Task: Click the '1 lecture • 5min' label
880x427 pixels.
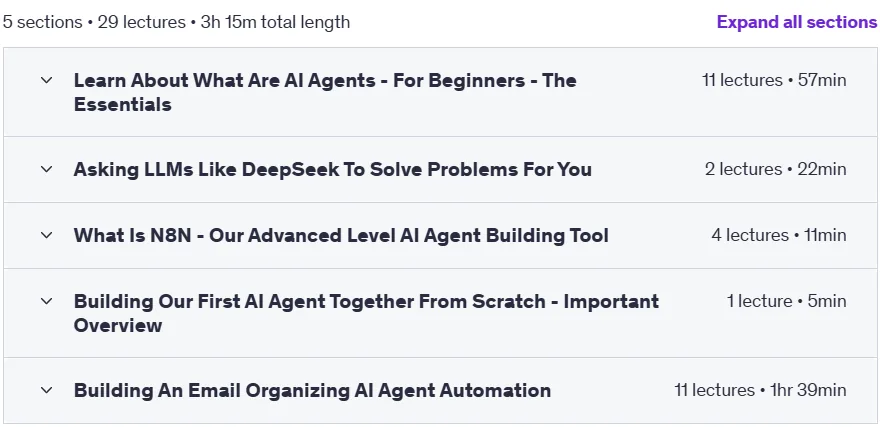Action: [x=786, y=301]
